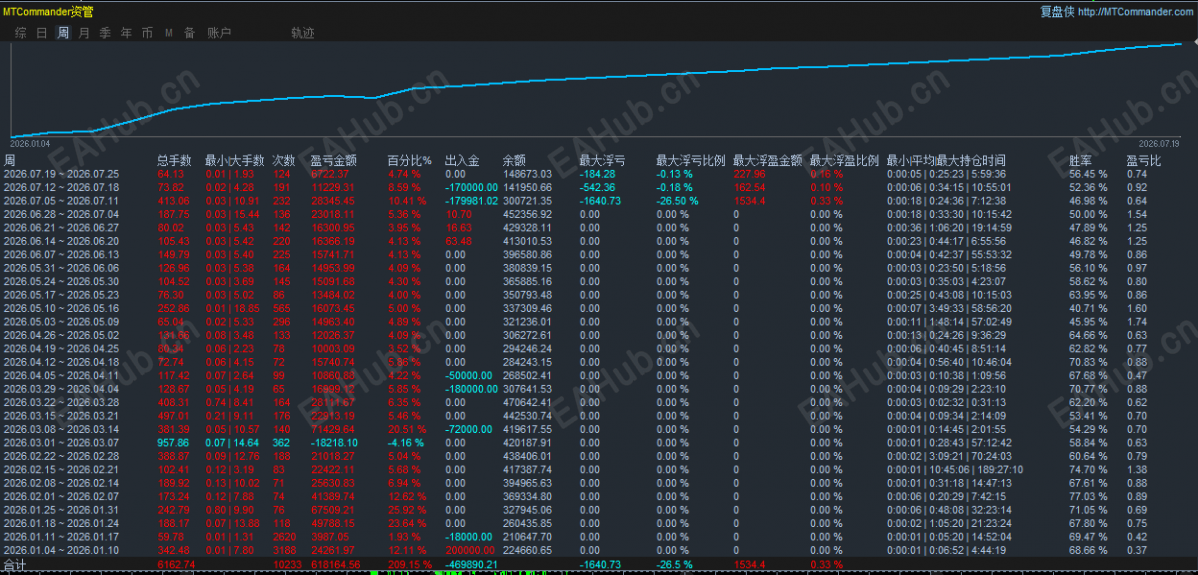
Task: Click the 3188 trade count cell
Action: (x=283, y=550)
